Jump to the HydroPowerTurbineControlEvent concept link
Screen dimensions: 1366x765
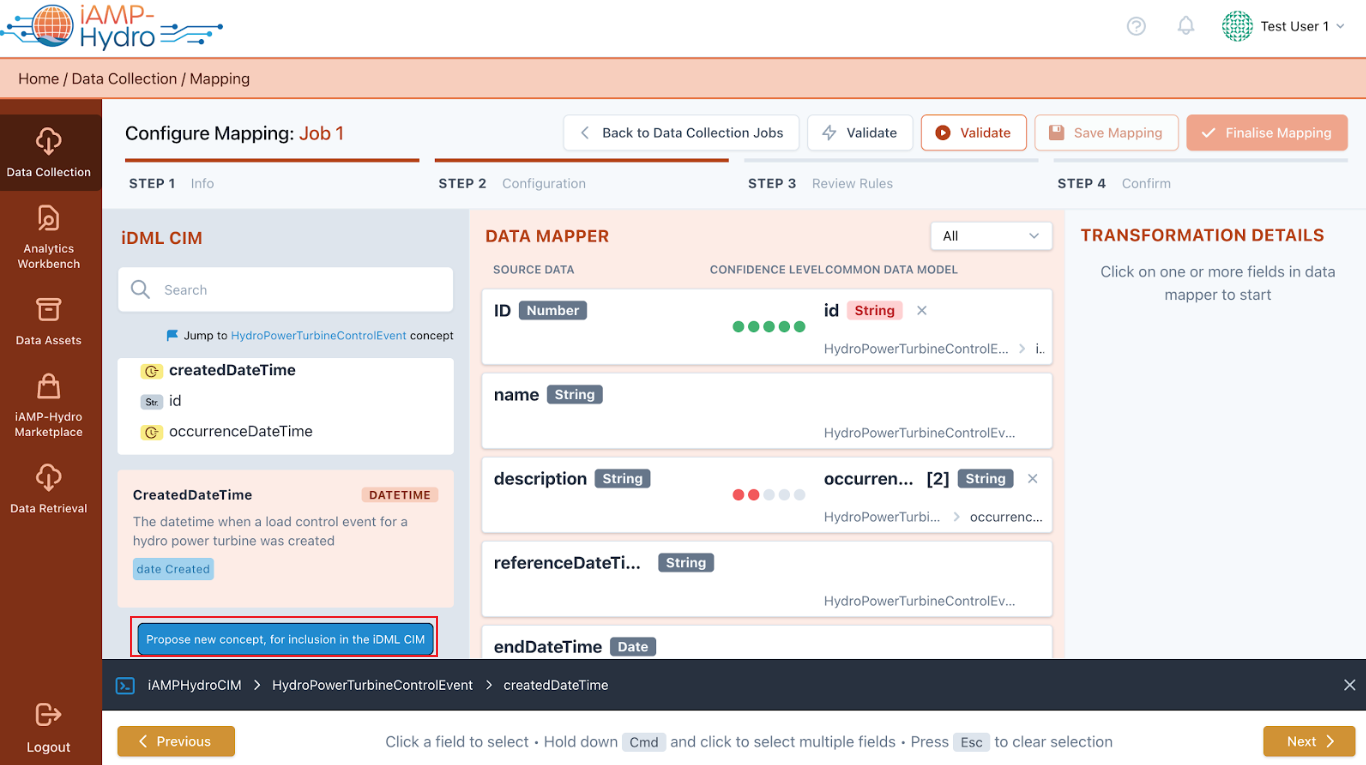318,336
